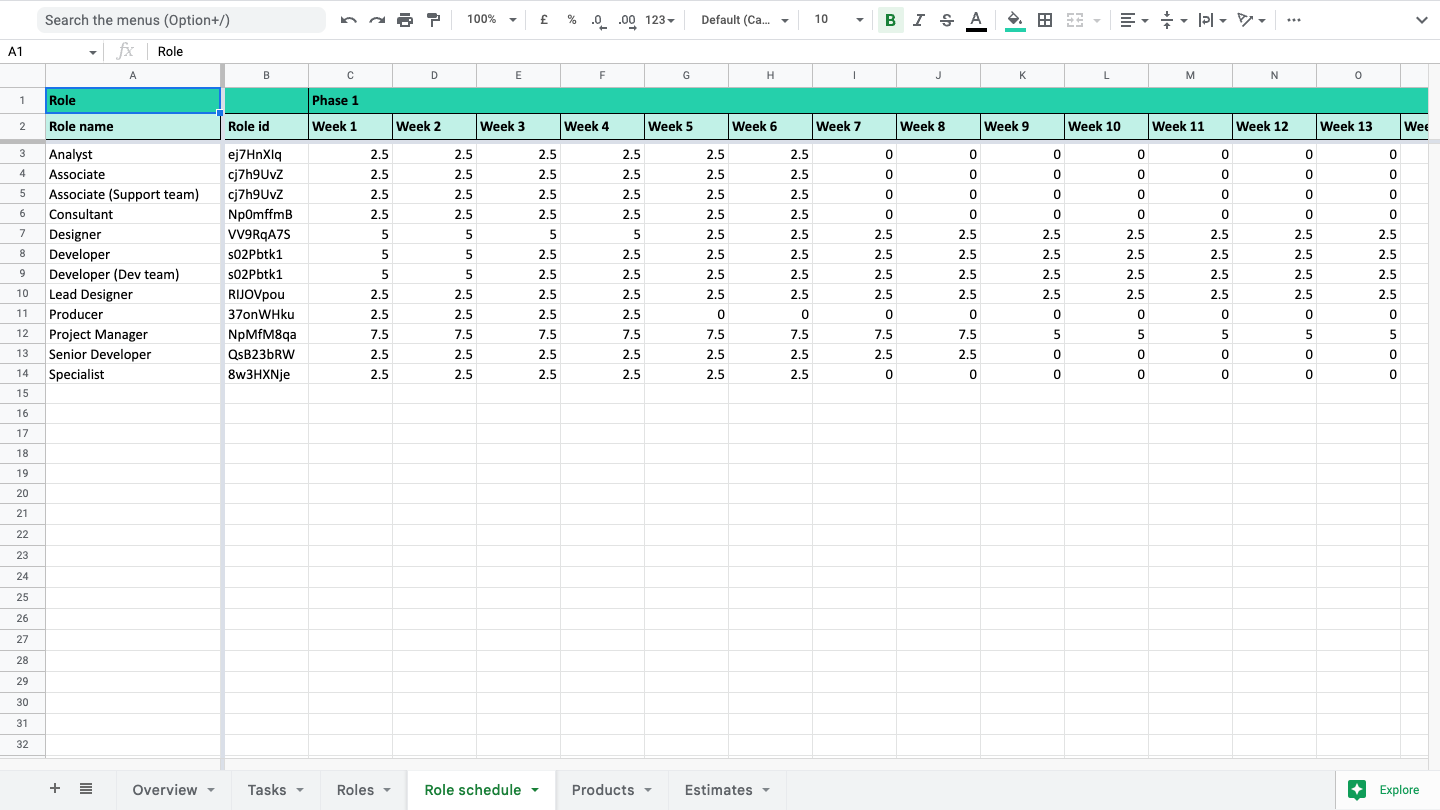Viewport: 1440px width, 810px height.
Task: Switch to the Tasks sheet tab
Action: [x=276, y=790]
